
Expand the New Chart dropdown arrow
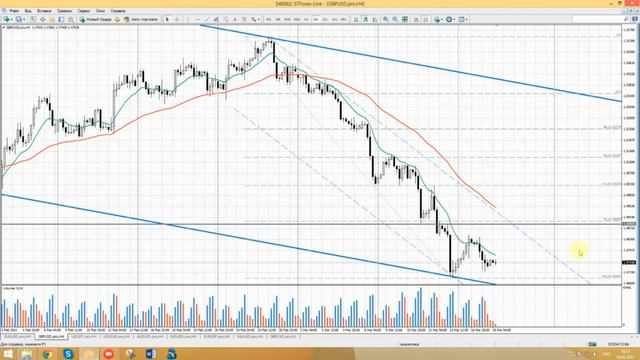11,19
